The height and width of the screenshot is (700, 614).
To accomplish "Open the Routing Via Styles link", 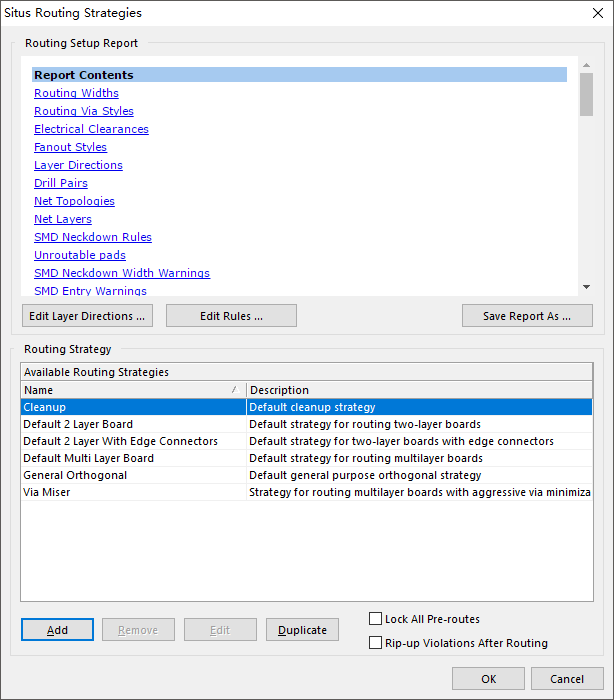I will tap(83, 111).
